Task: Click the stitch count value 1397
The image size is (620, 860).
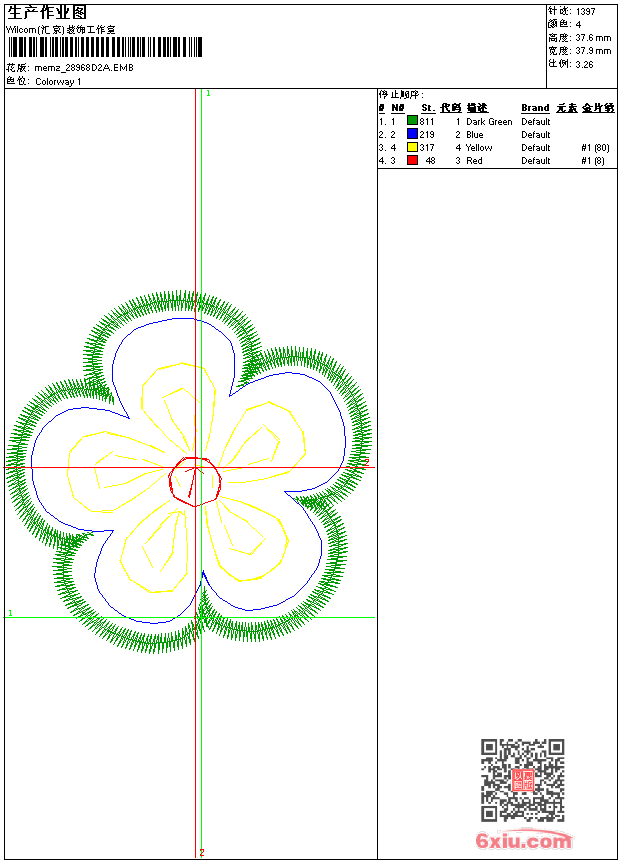Action: 586,11
